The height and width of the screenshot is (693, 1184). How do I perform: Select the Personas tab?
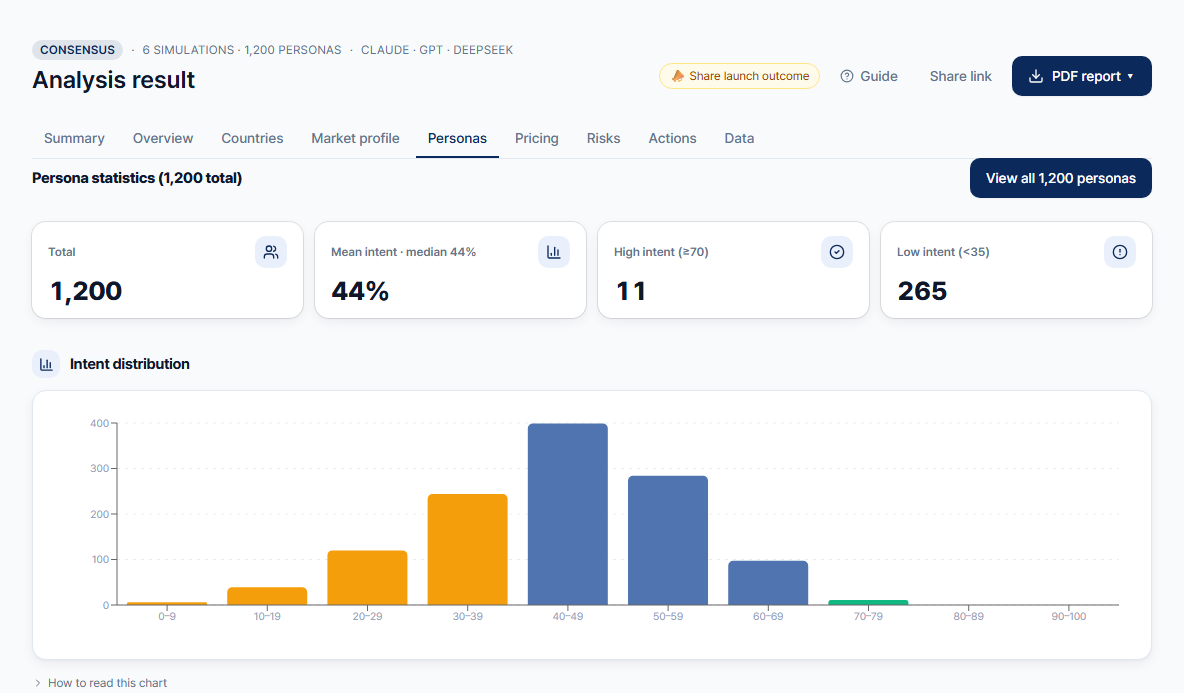pos(457,138)
